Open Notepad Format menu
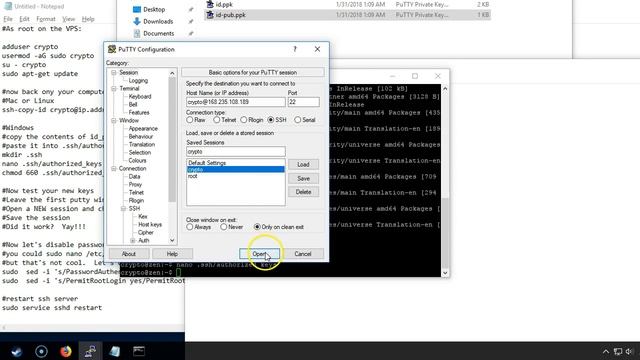The width and height of the screenshot is (640, 360). [46, 19]
